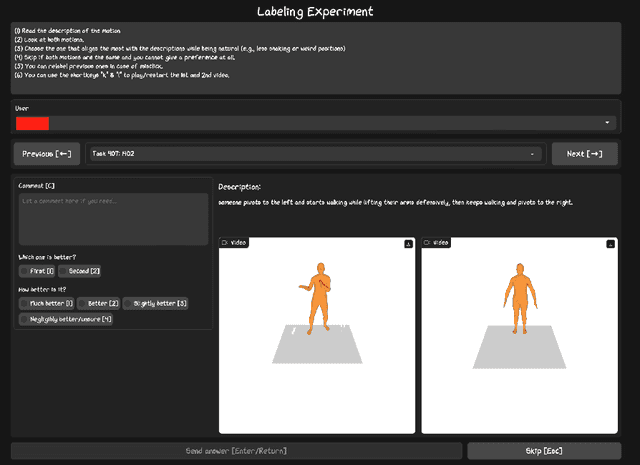This screenshot has width=640, height=465.
Task: Select the 'First [1]' radio option
Action: pyautogui.click(x=24, y=271)
